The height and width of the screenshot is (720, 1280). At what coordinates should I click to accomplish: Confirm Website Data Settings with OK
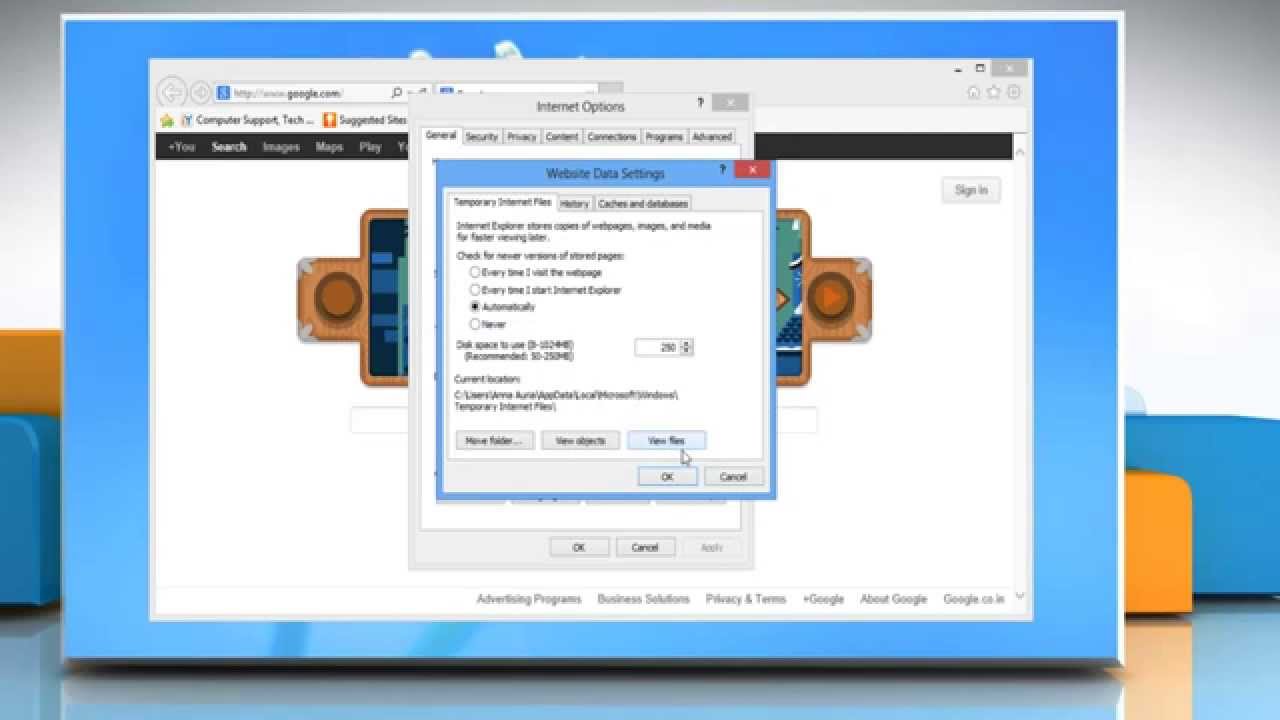click(x=667, y=476)
